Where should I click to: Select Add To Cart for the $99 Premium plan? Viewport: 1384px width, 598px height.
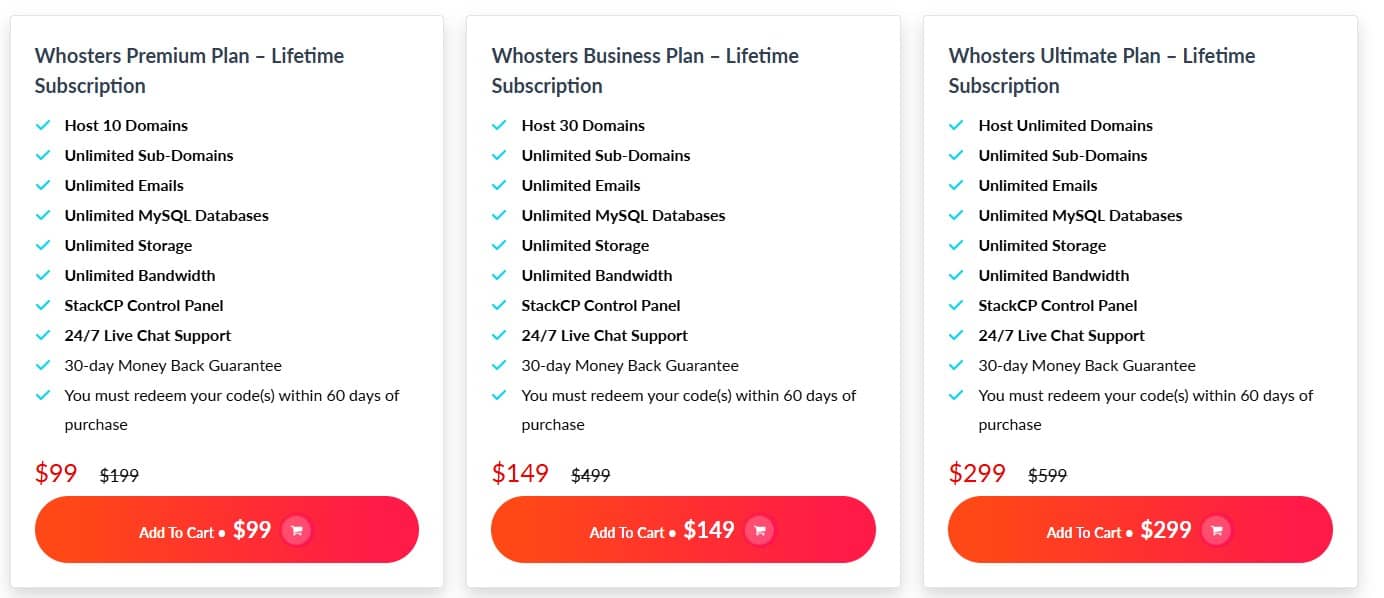(227, 530)
